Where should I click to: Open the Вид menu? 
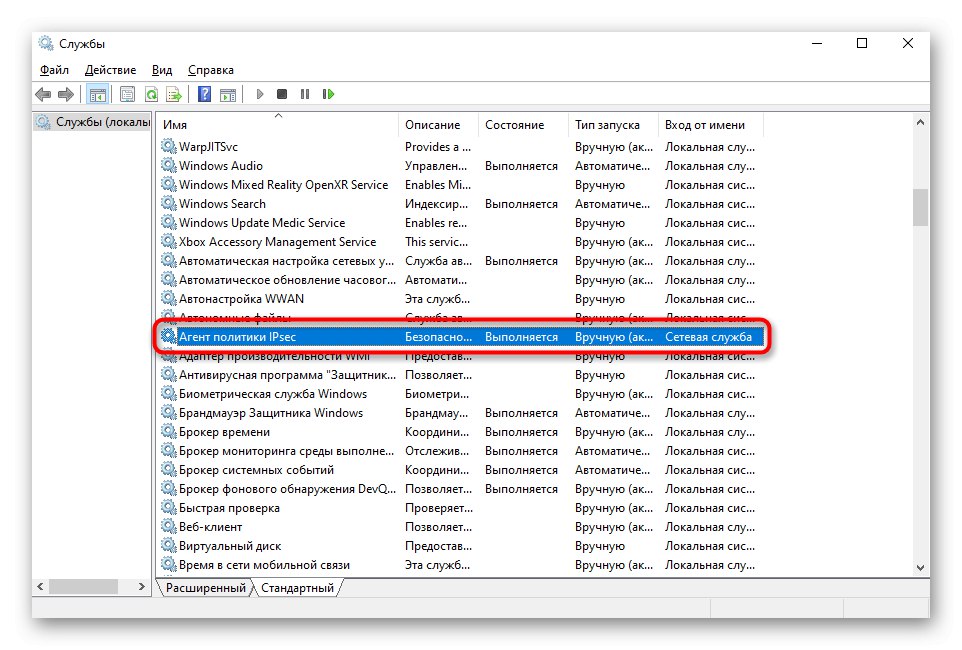(162, 70)
